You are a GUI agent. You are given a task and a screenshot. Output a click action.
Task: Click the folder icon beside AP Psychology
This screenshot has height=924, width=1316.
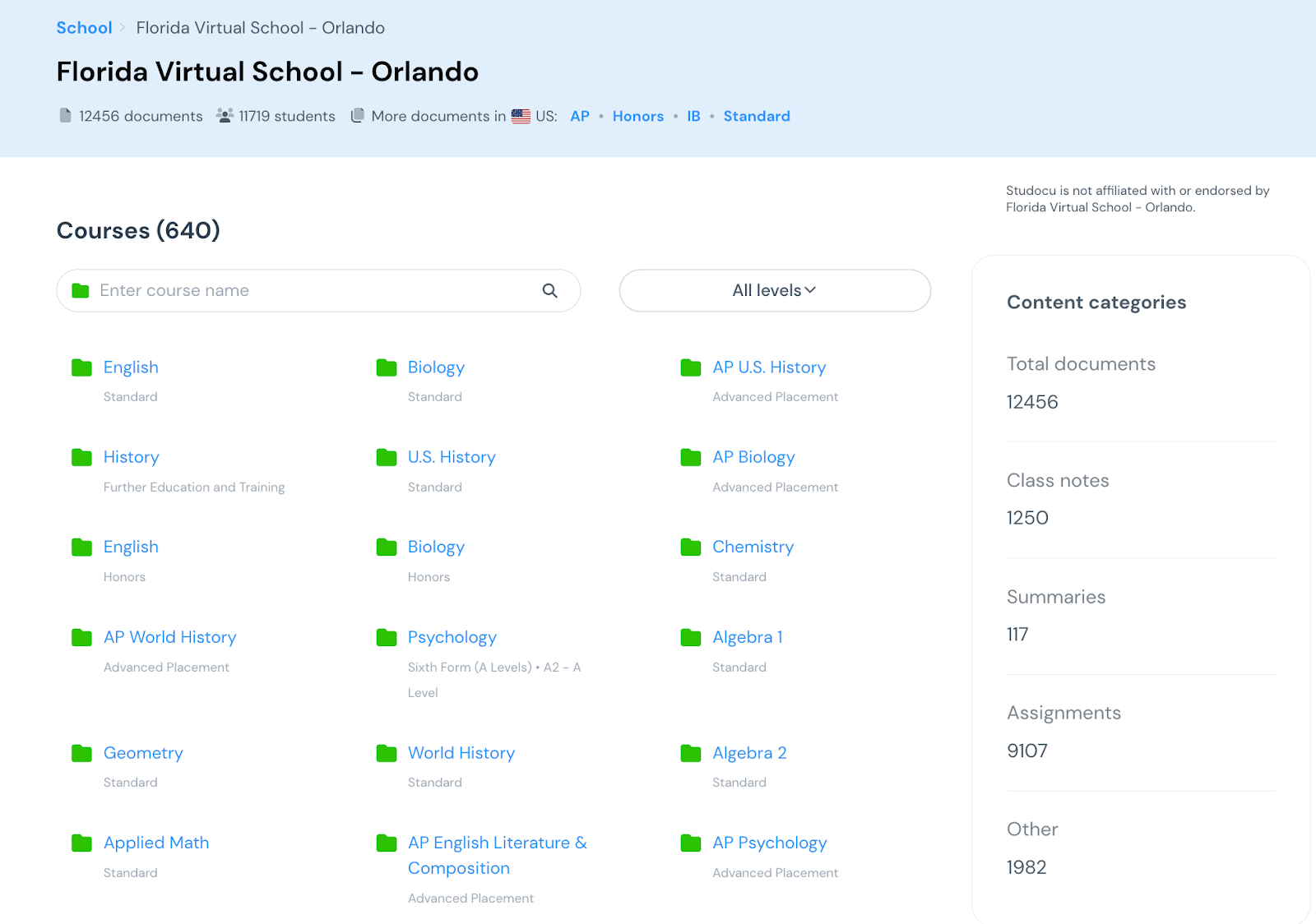coord(690,843)
